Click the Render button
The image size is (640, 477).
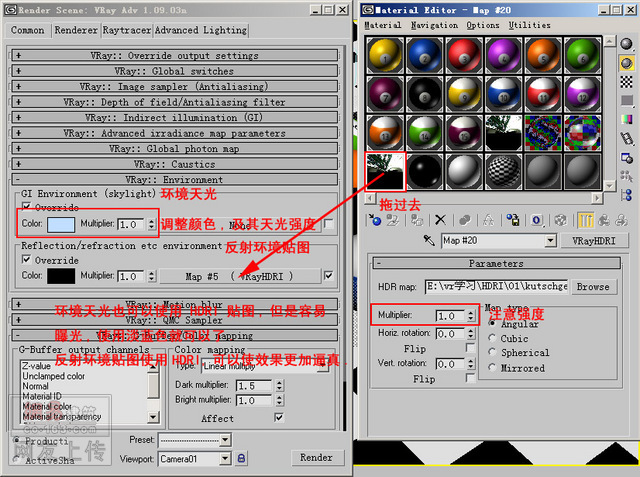(317, 457)
